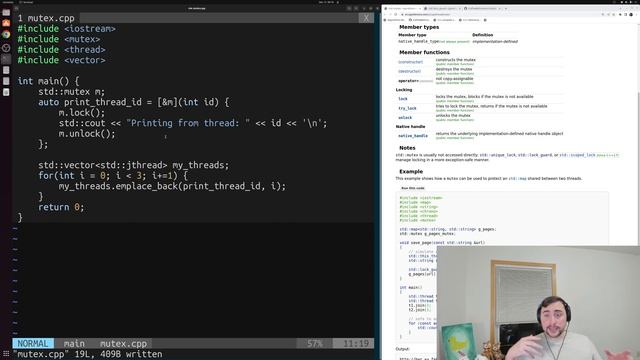The image size is (640, 360).
Task: Click the 'm.unlock();' line in editor
Action: (x=87, y=133)
